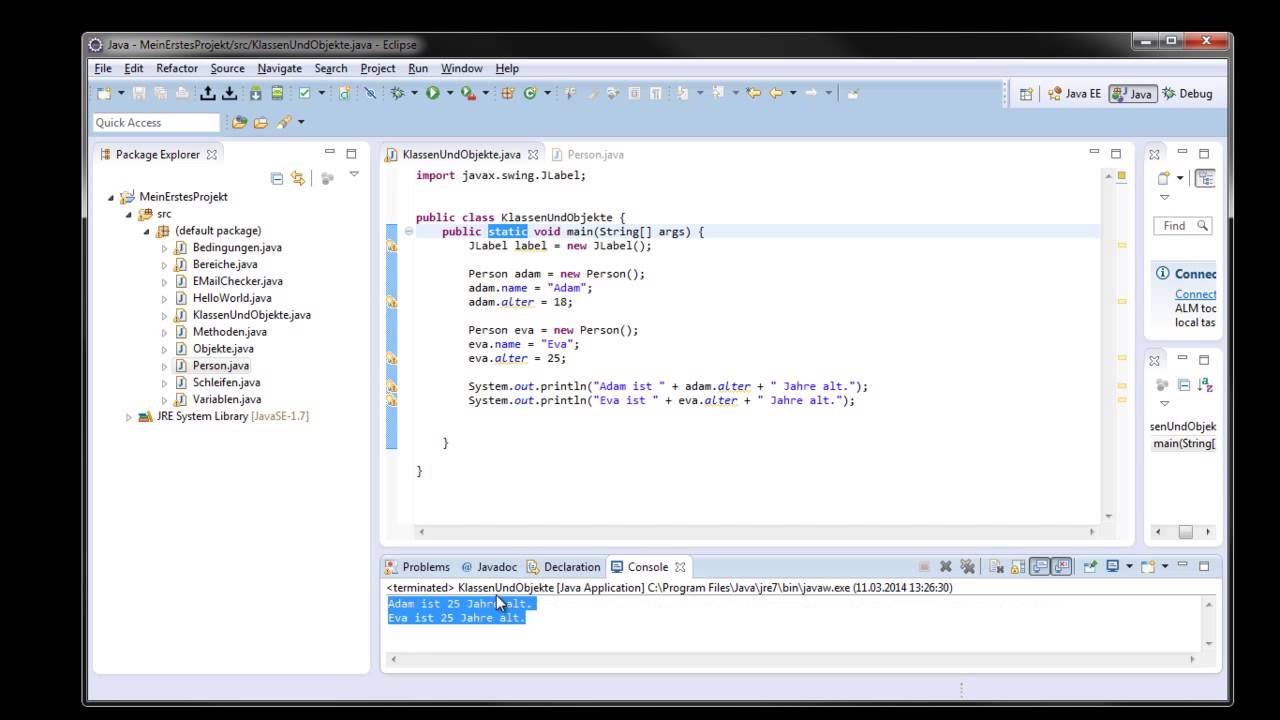Collapse the MeinErstesProjekt tree node
The width and height of the screenshot is (1280, 720).
click(x=111, y=197)
